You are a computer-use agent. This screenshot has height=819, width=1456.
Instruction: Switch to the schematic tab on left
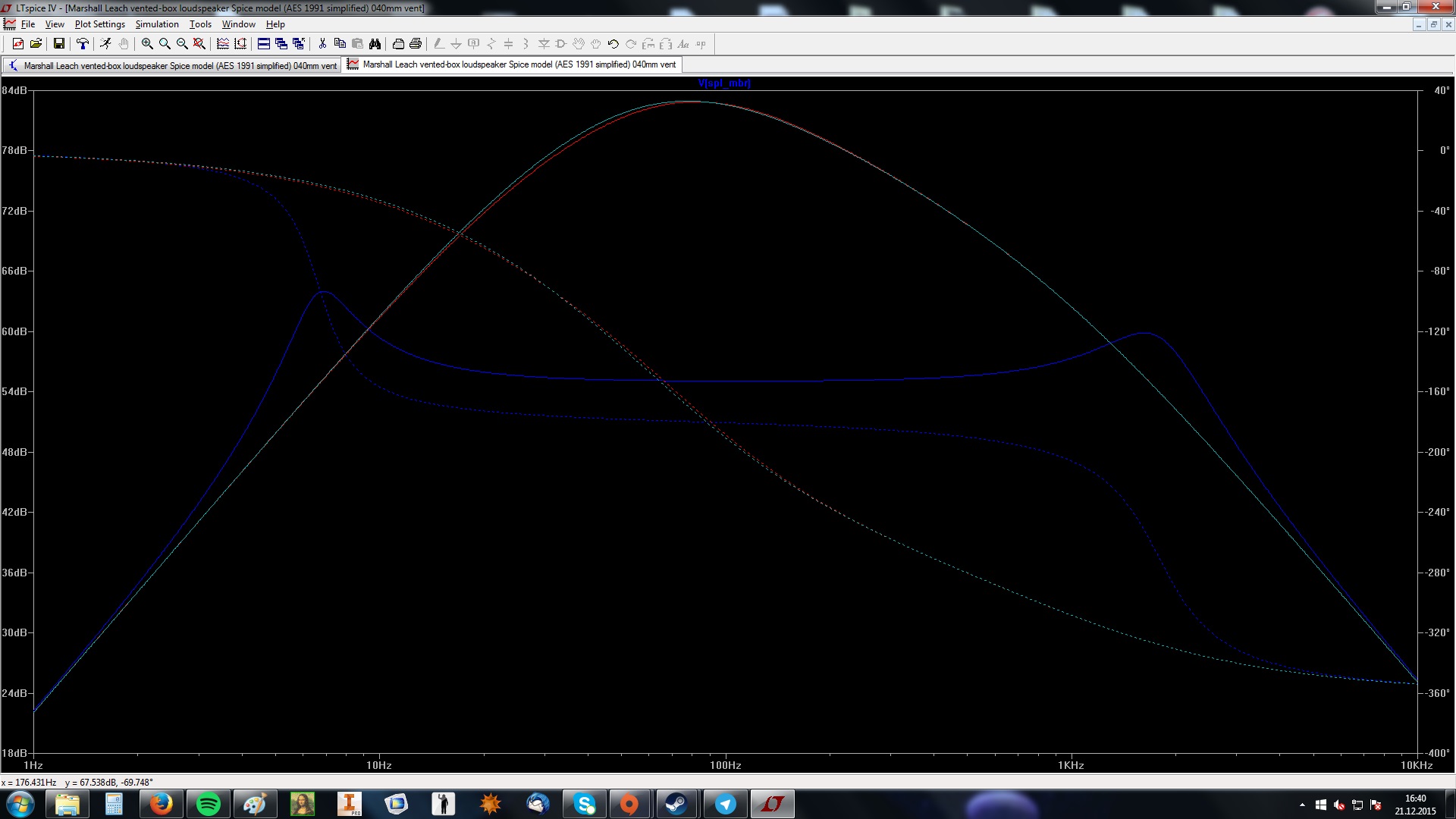coord(172,66)
